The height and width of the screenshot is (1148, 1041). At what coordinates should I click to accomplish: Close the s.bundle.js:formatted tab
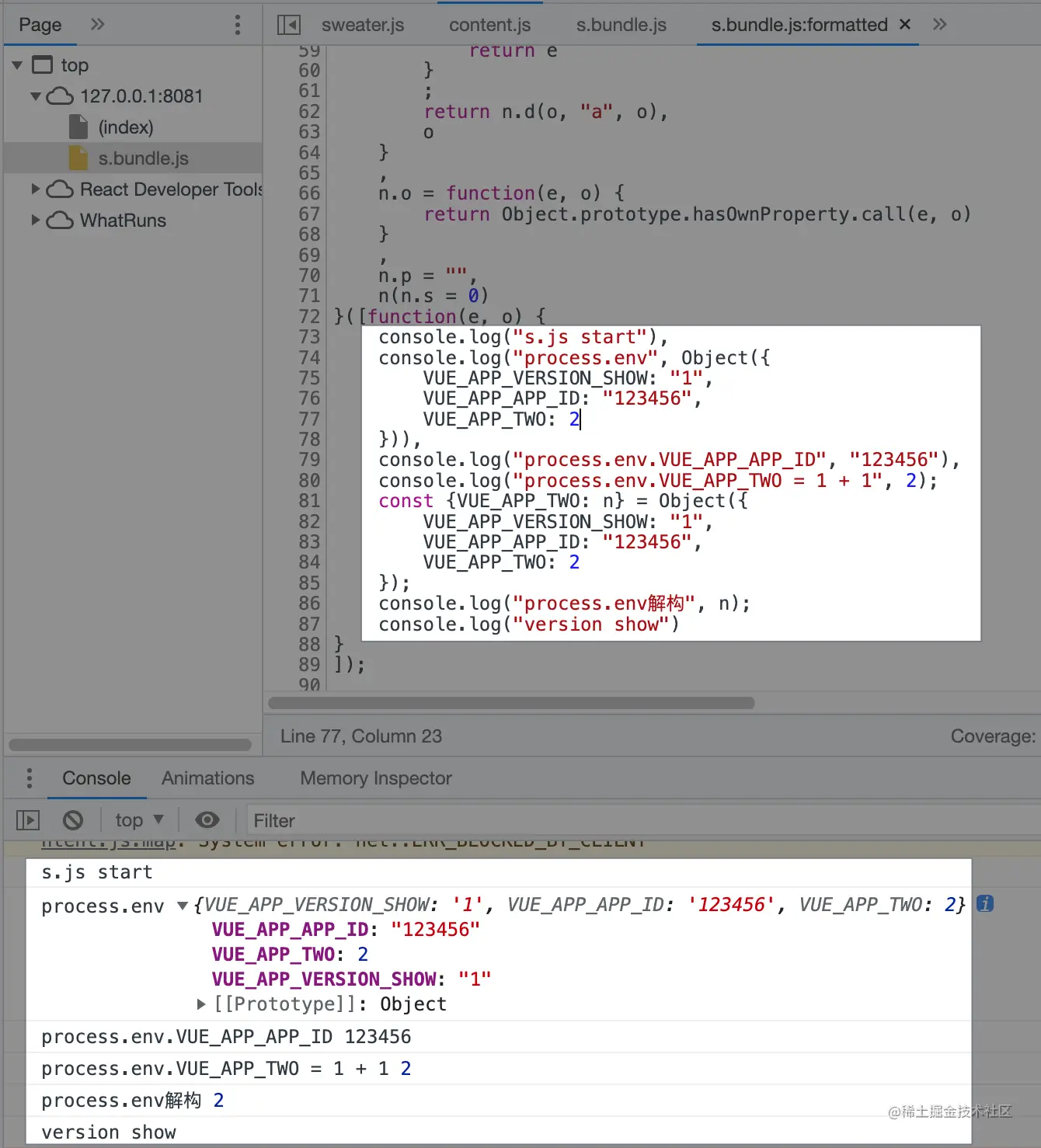click(905, 24)
